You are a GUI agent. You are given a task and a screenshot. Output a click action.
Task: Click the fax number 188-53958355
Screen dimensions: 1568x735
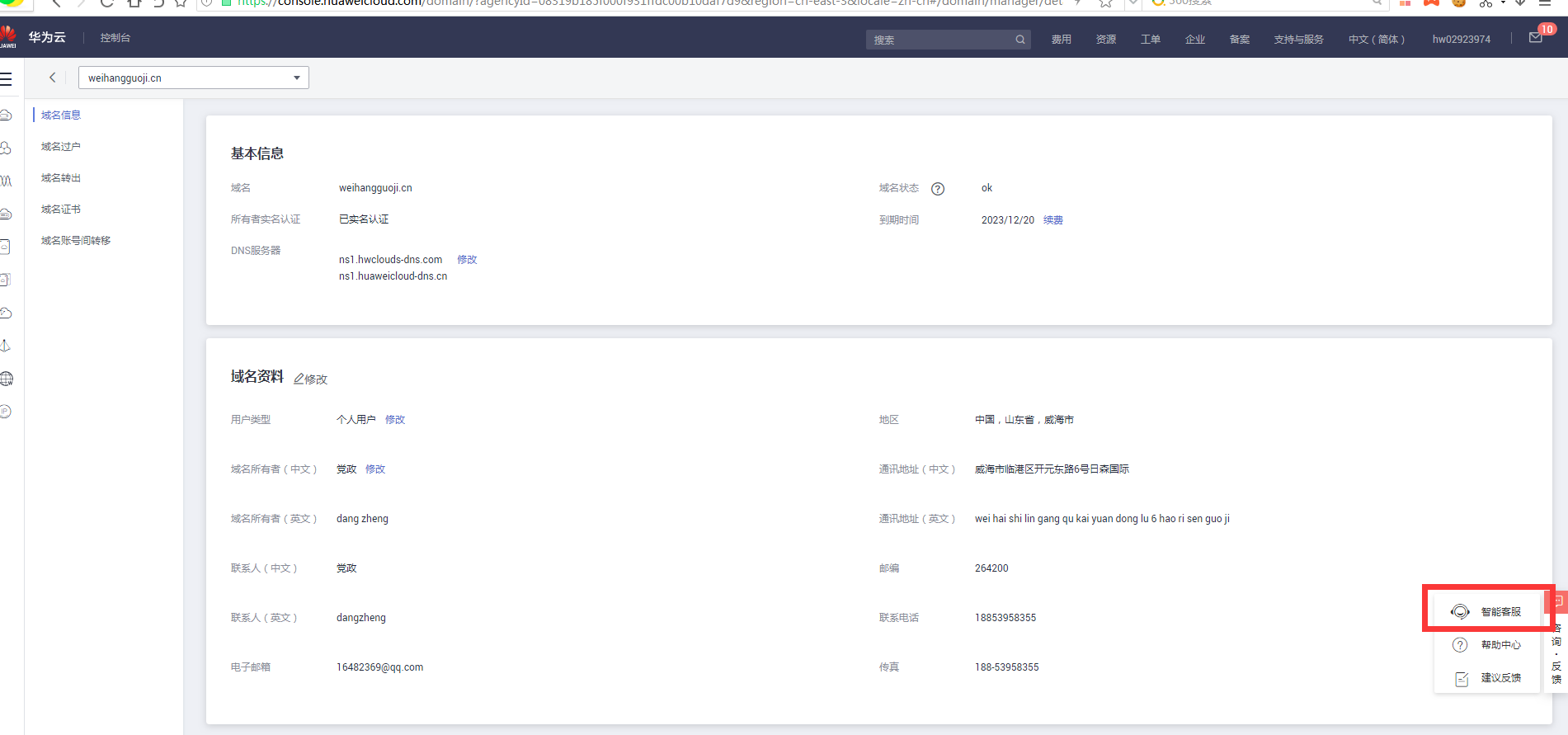(1007, 667)
